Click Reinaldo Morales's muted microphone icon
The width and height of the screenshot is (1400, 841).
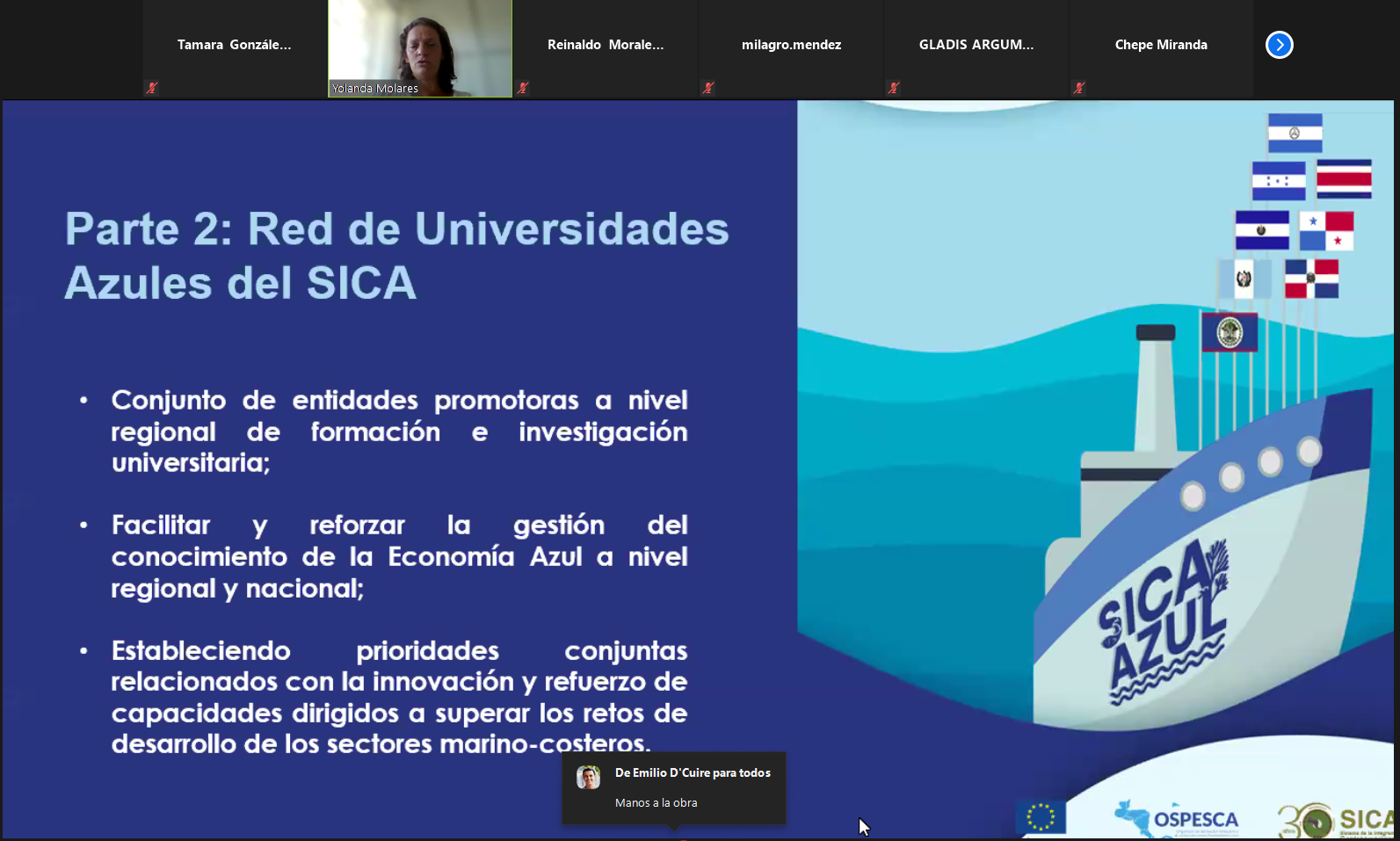[523, 88]
